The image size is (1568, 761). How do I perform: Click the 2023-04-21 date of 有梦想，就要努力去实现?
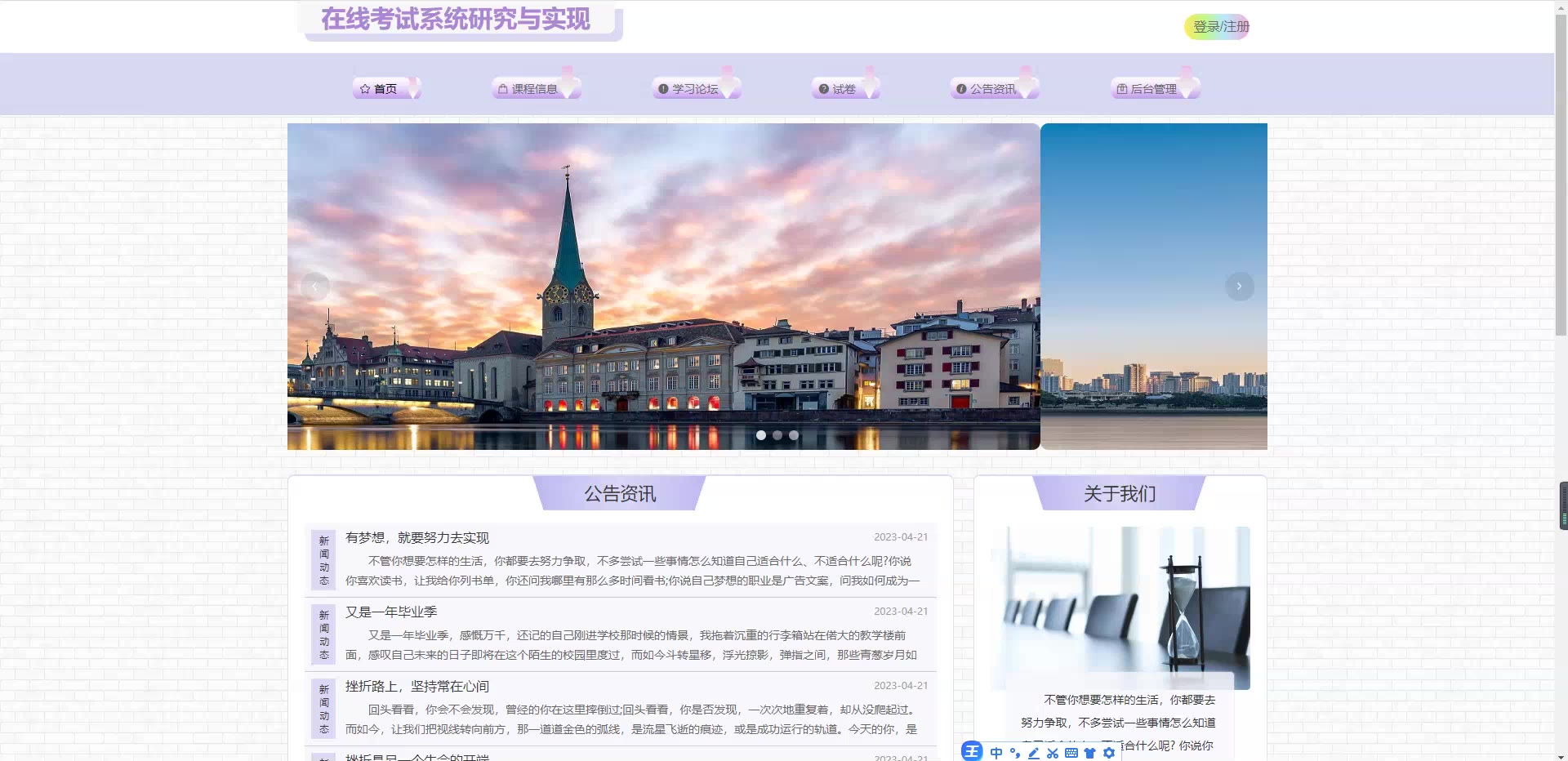pyautogui.click(x=901, y=537)
